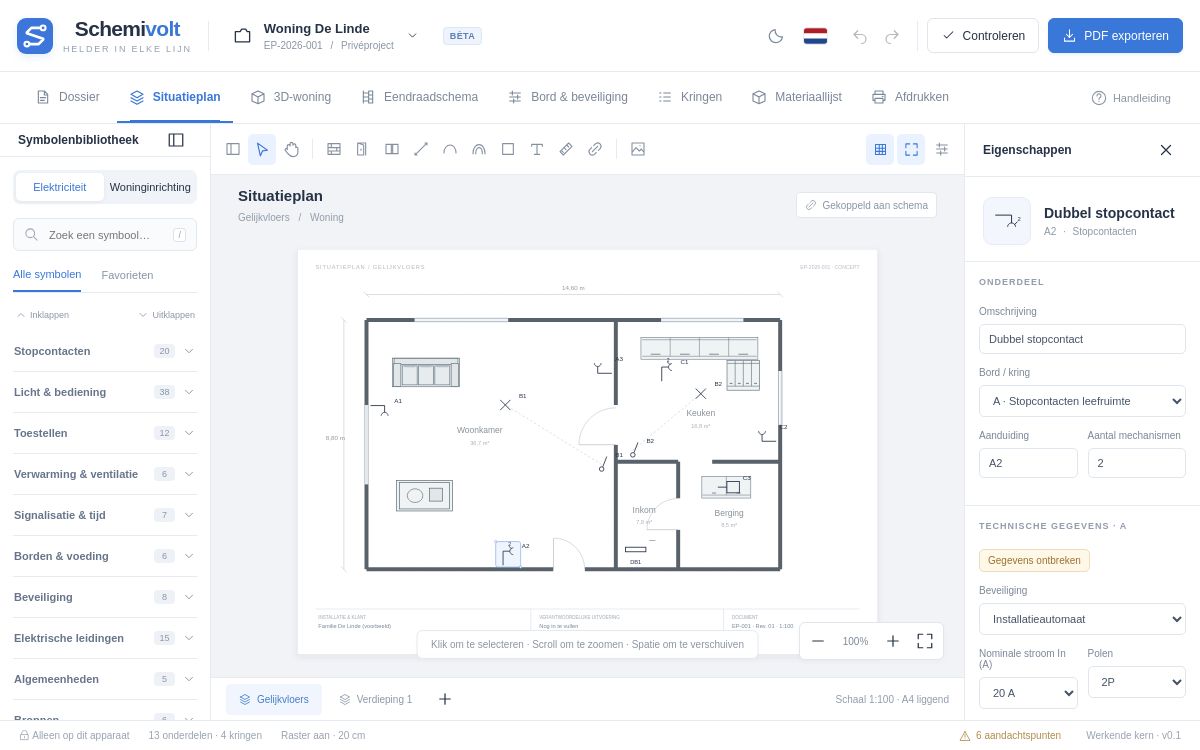Expand the Stopcontacten category
This screenshot has width=1200, height=750.
104,351
